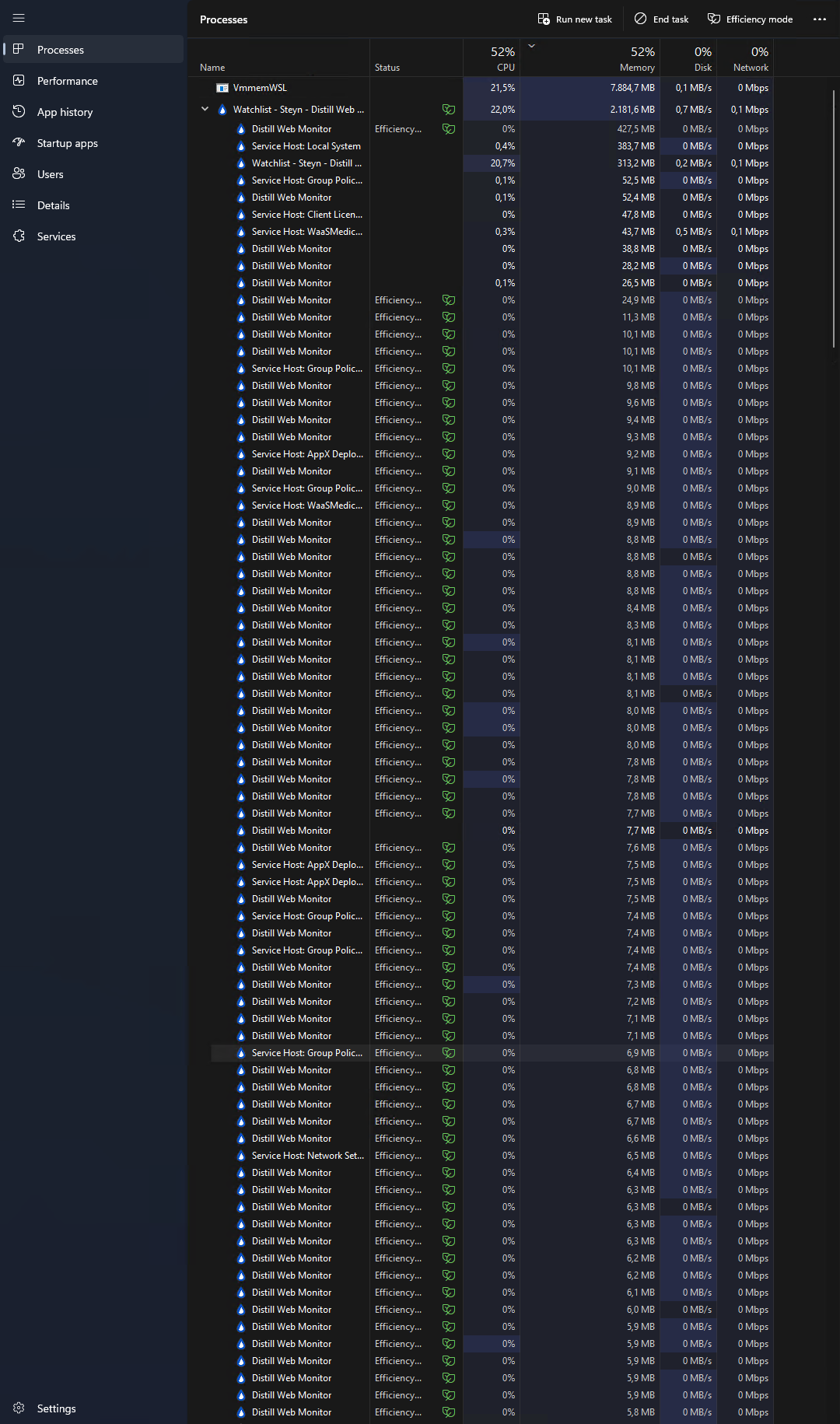Sort processes by CPU column
Screen dimensions: 840x1424
click(492, 58)
